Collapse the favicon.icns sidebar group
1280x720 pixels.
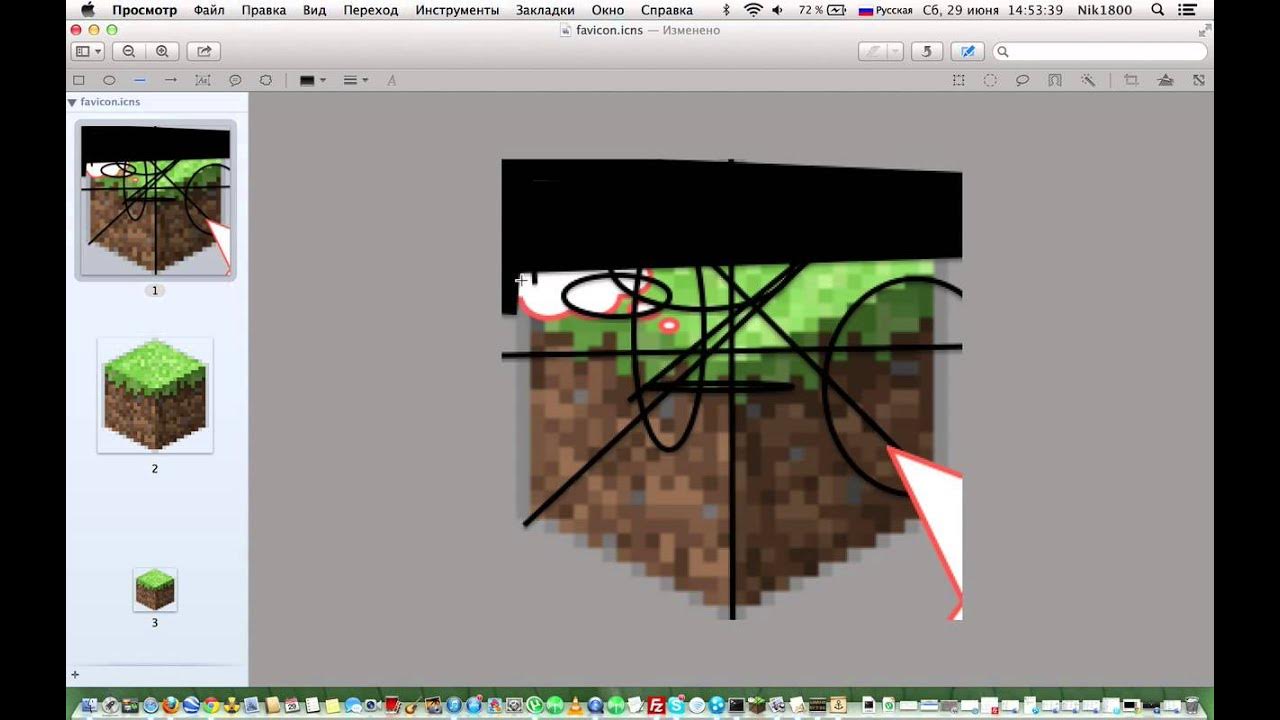pos(72,102)
